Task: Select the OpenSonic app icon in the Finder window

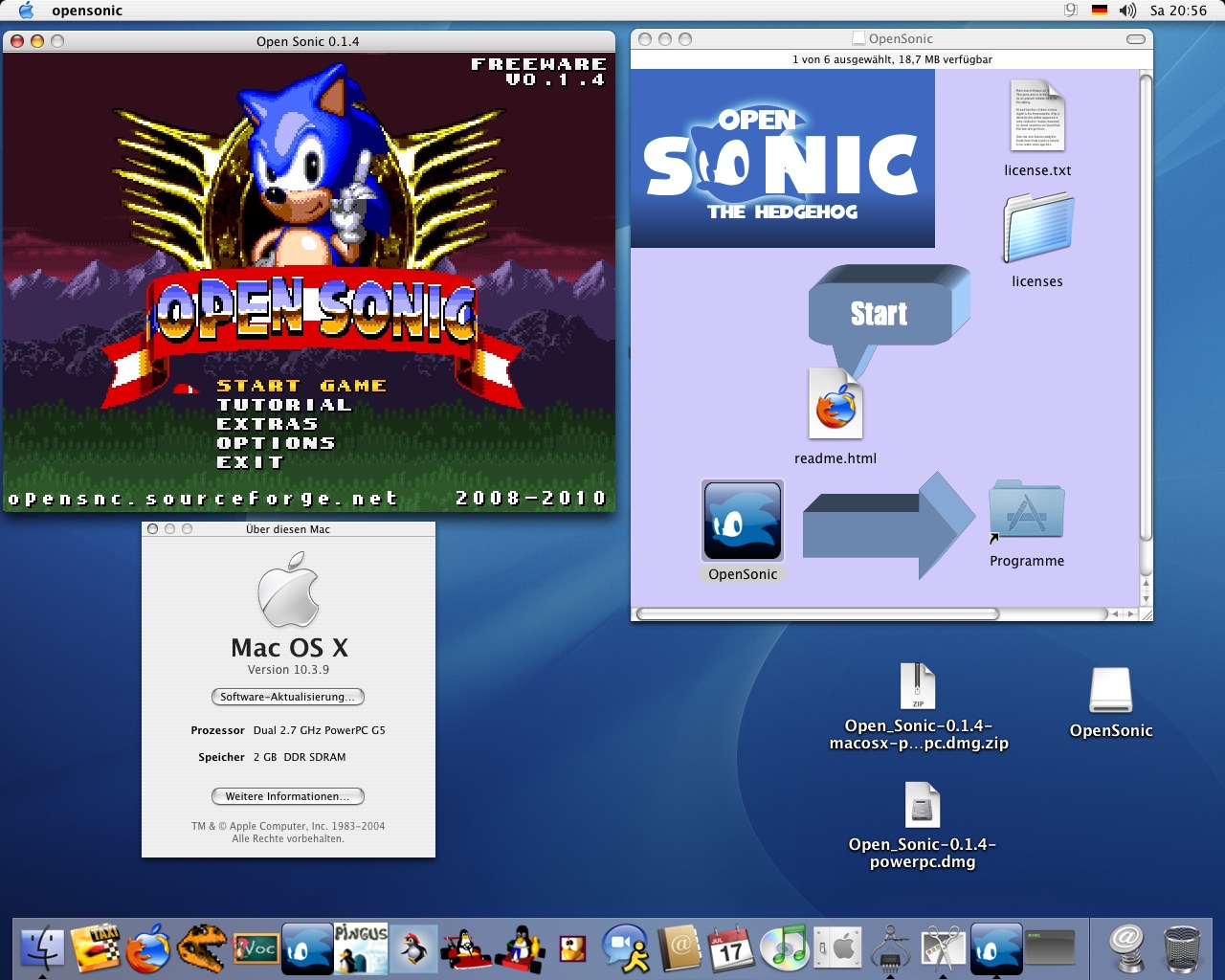Action: [x=743, y=521]
